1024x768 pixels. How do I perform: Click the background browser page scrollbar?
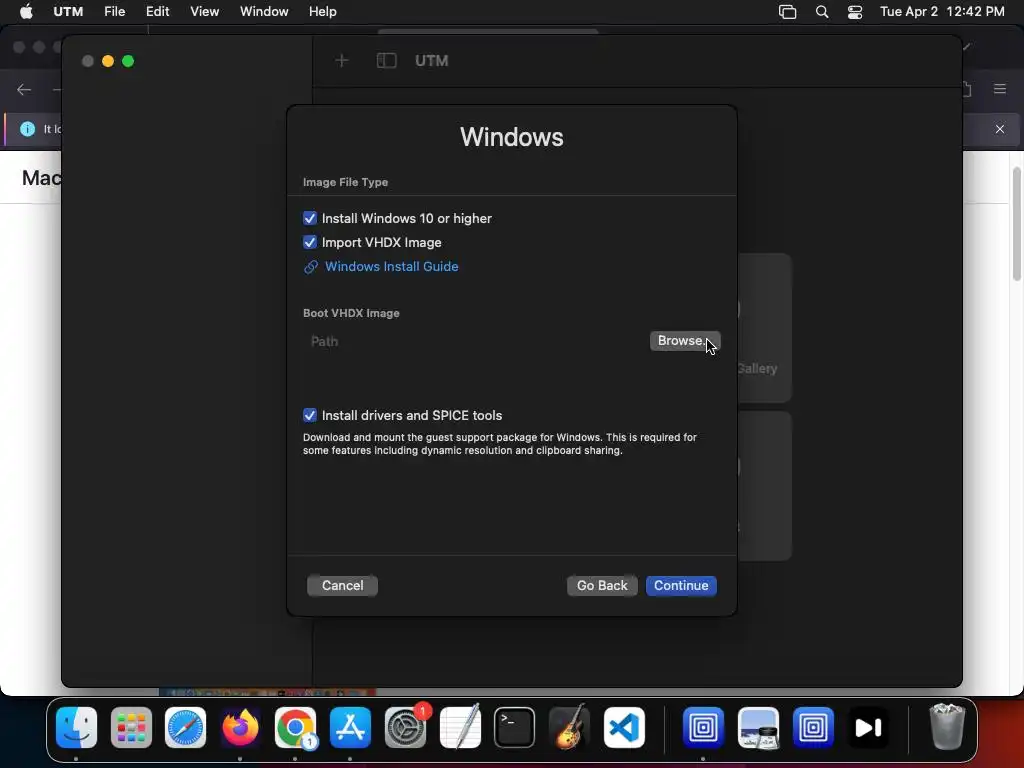coord(1016,224)
